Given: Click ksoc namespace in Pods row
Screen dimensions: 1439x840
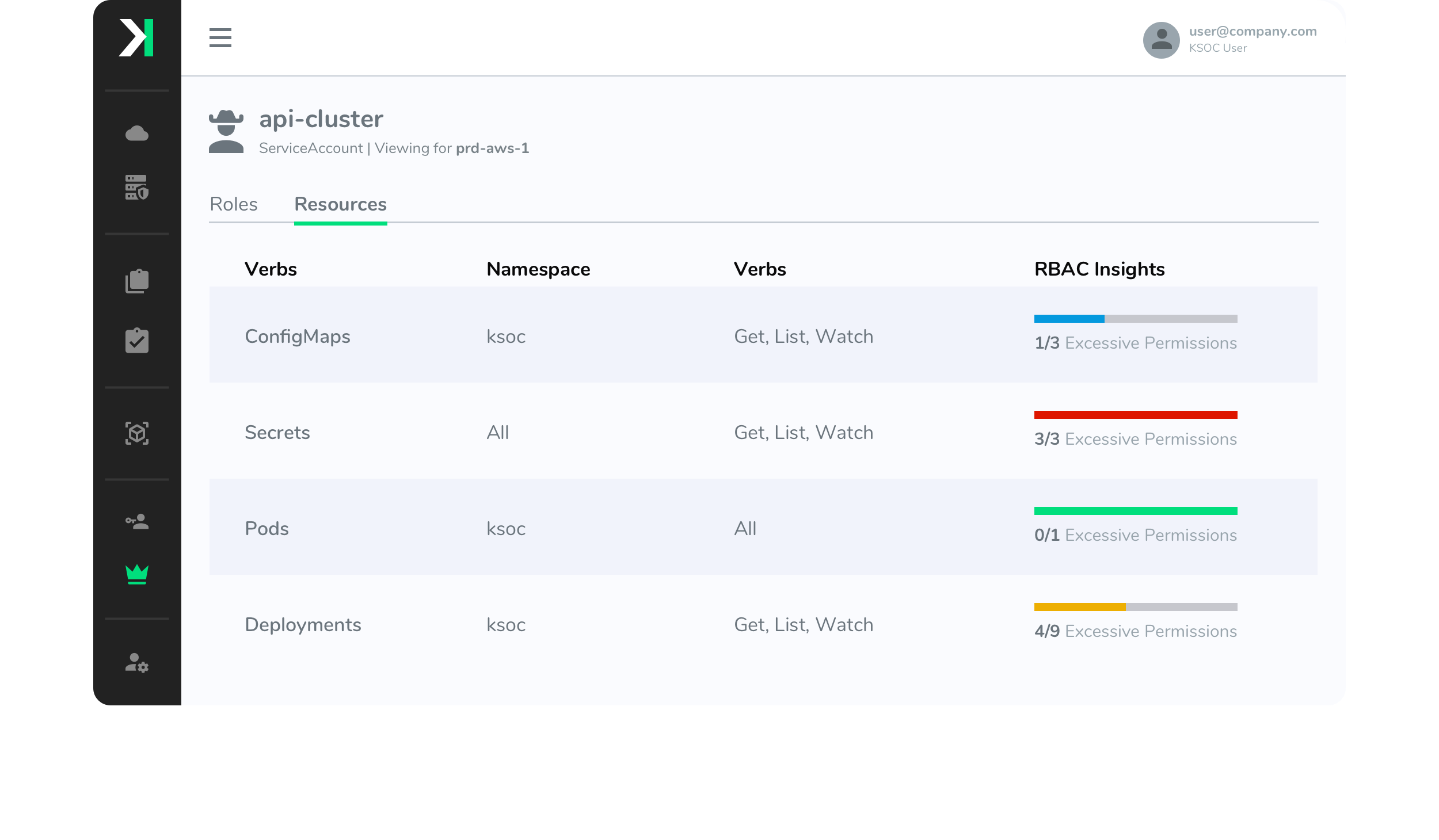Looking at the screenshot, I should point(506,529).
